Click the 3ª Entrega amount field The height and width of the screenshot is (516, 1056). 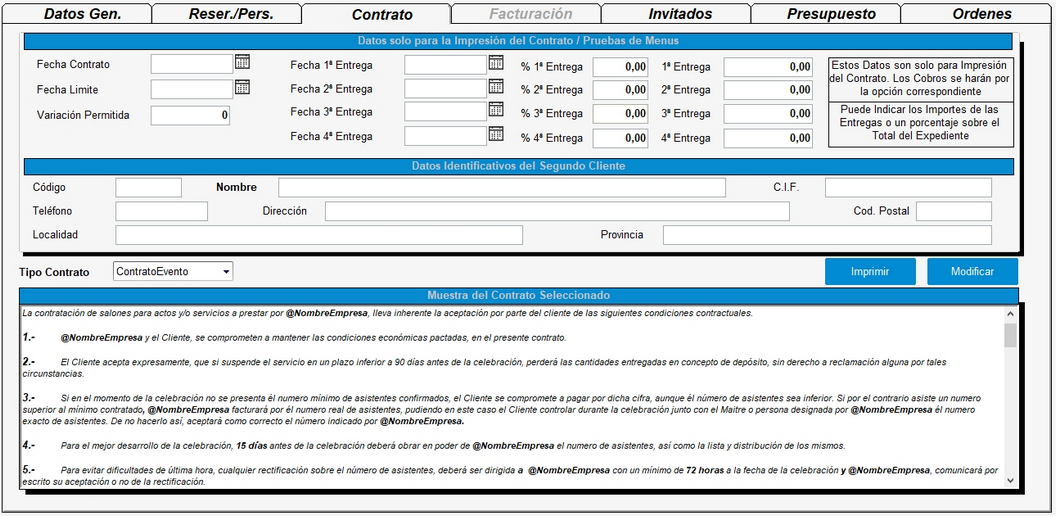768,114
